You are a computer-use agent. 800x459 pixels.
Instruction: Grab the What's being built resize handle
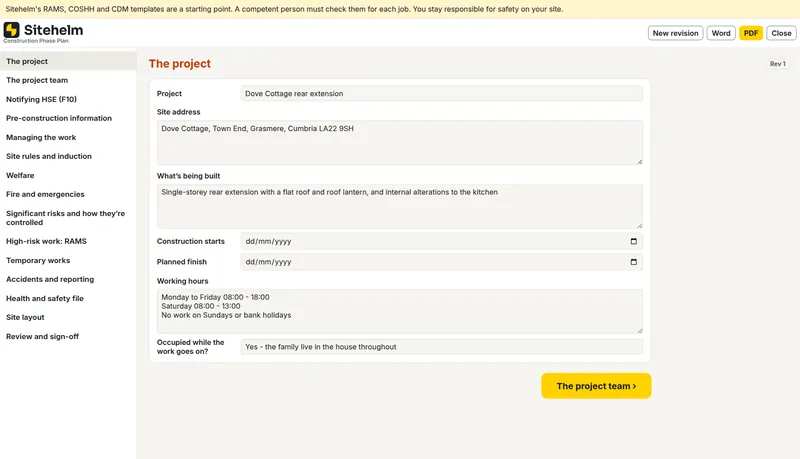tap(639, 225)
